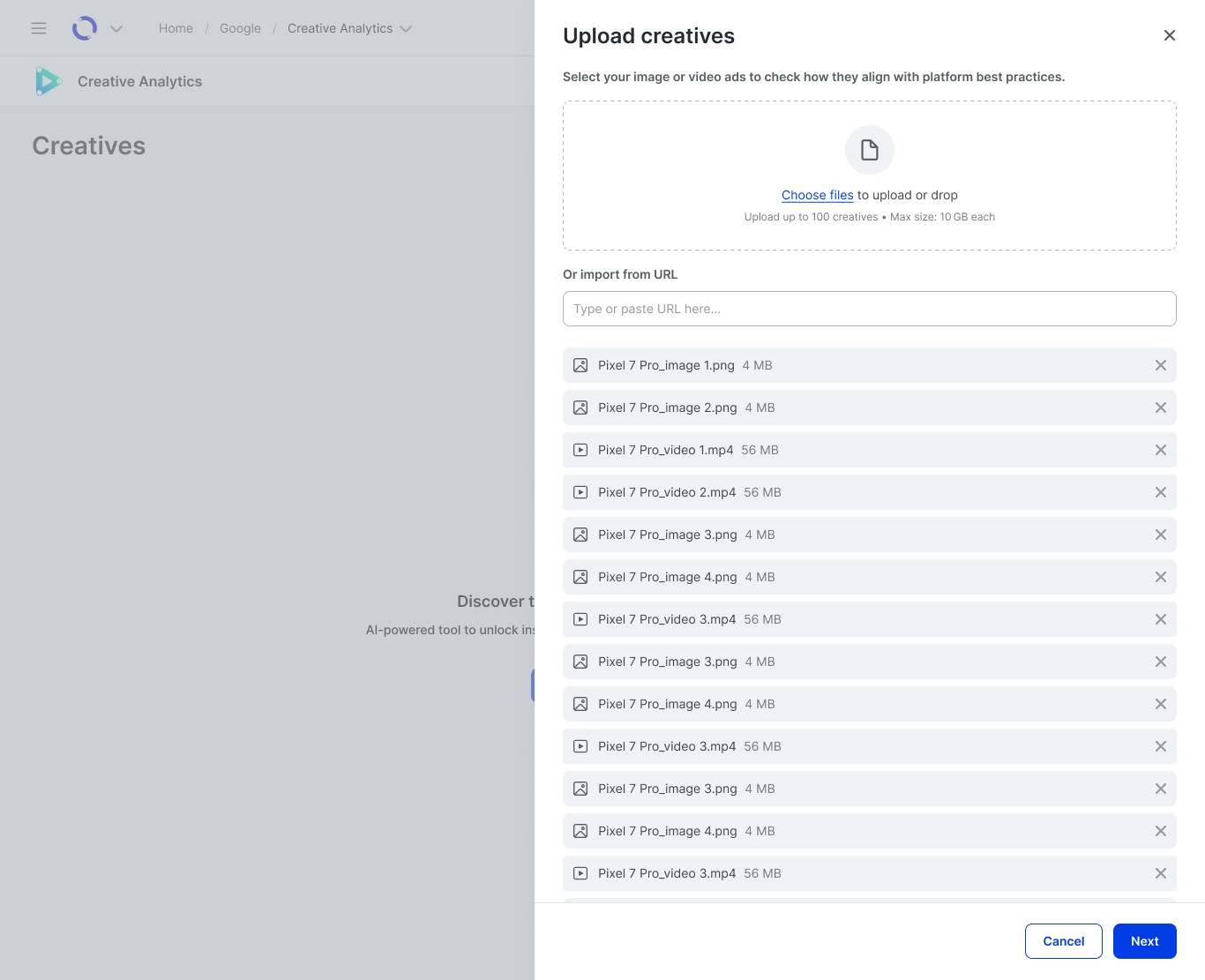Click the image icon beside Pixel 7 Pro_image 1.png
The image size is (1205, 980).
point(580,365)
